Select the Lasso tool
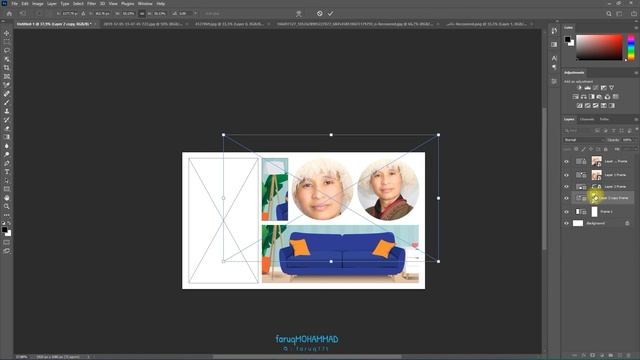Image resolution: width=640 pixels, height=360 pixels. tap(7, 51)
